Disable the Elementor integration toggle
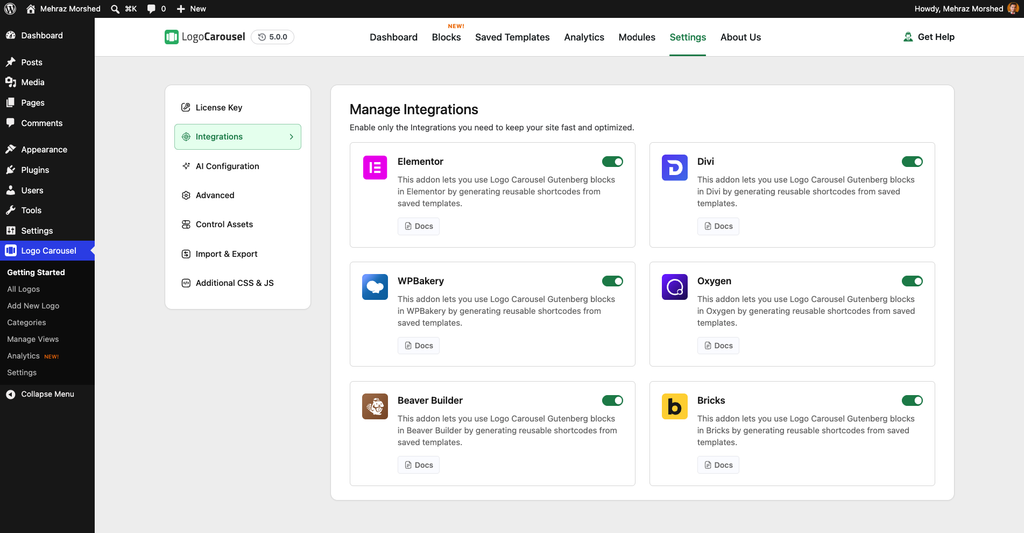This screenshot has height=533, width=1024. 613,162
